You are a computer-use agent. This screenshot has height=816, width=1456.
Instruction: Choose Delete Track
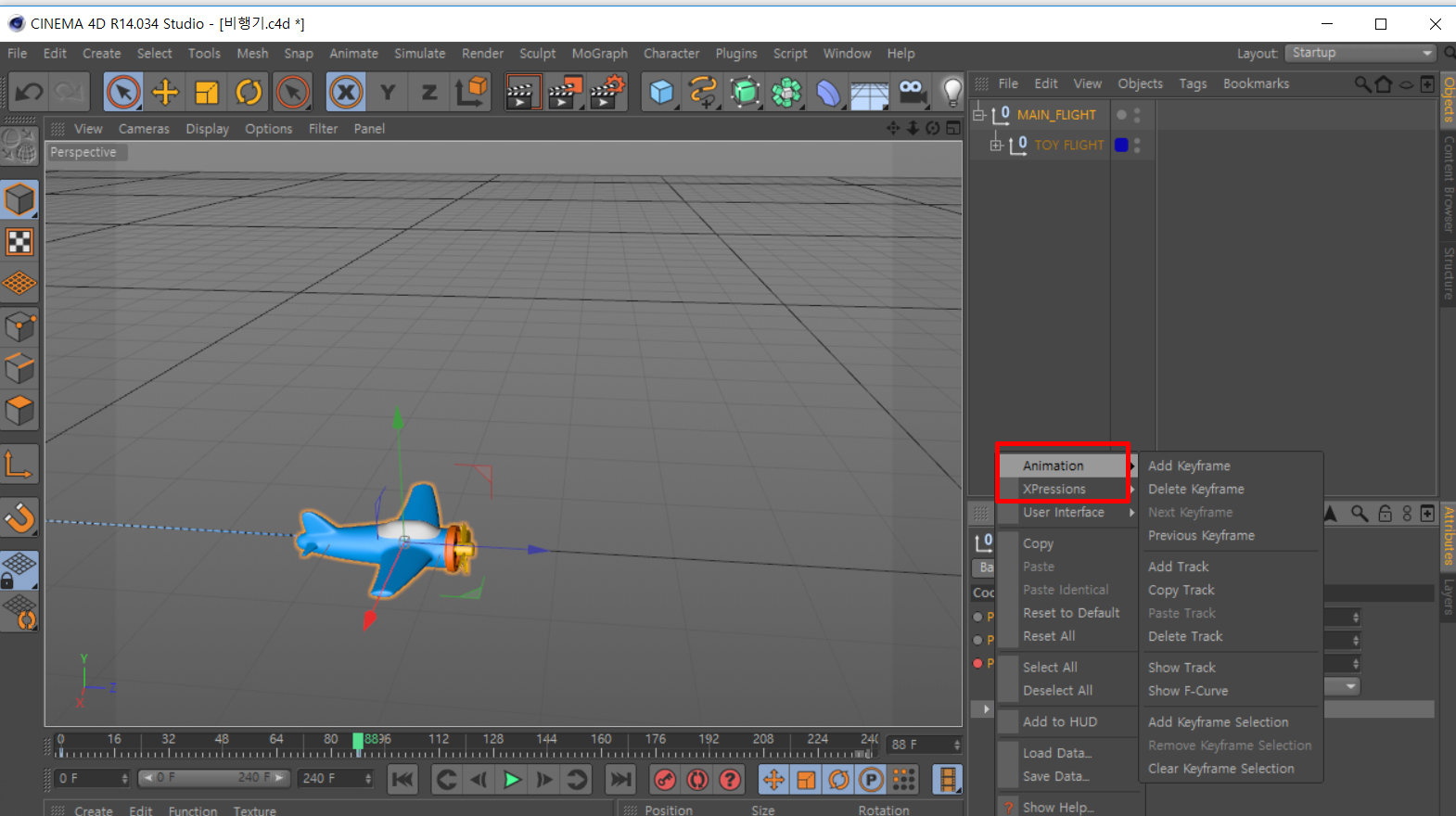[1185, 636]
